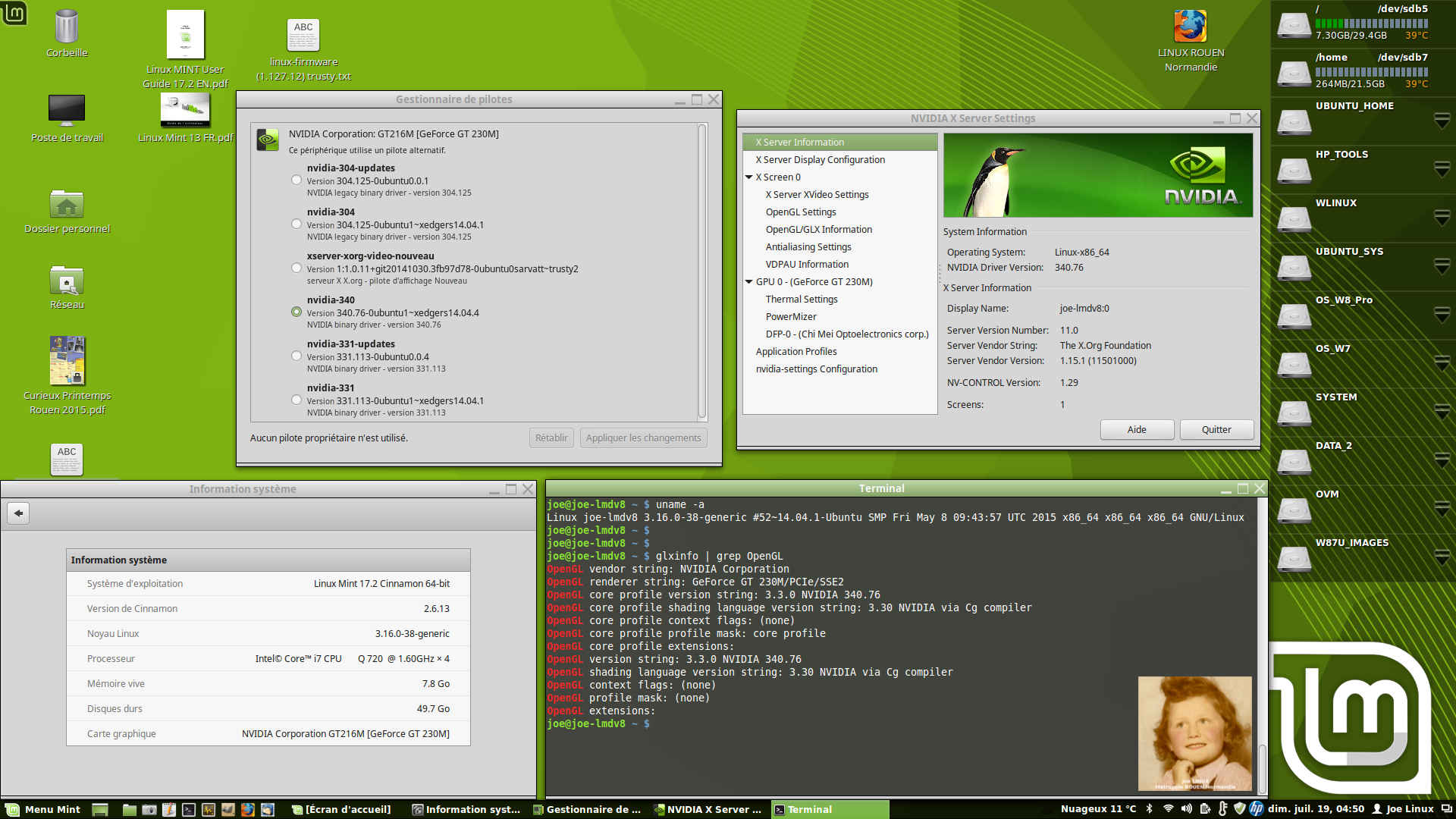
Task: Collapse the X Screen 0 tree node
Action: tap(749, 177)
